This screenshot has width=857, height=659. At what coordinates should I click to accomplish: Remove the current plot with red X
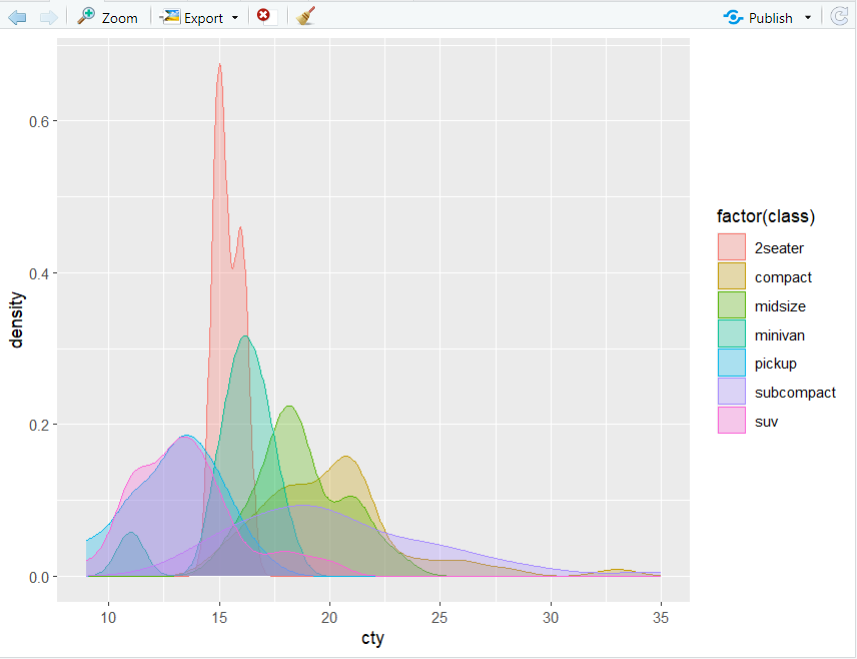click(264, 15)
